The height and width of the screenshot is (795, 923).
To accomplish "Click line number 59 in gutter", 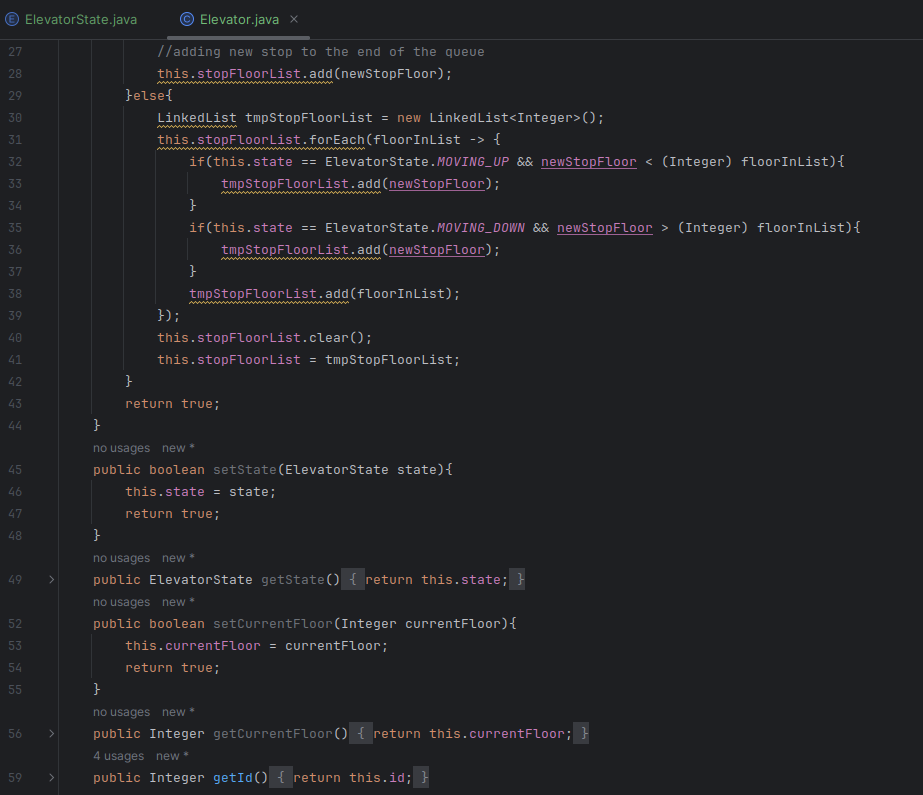I will pos(15,778).
